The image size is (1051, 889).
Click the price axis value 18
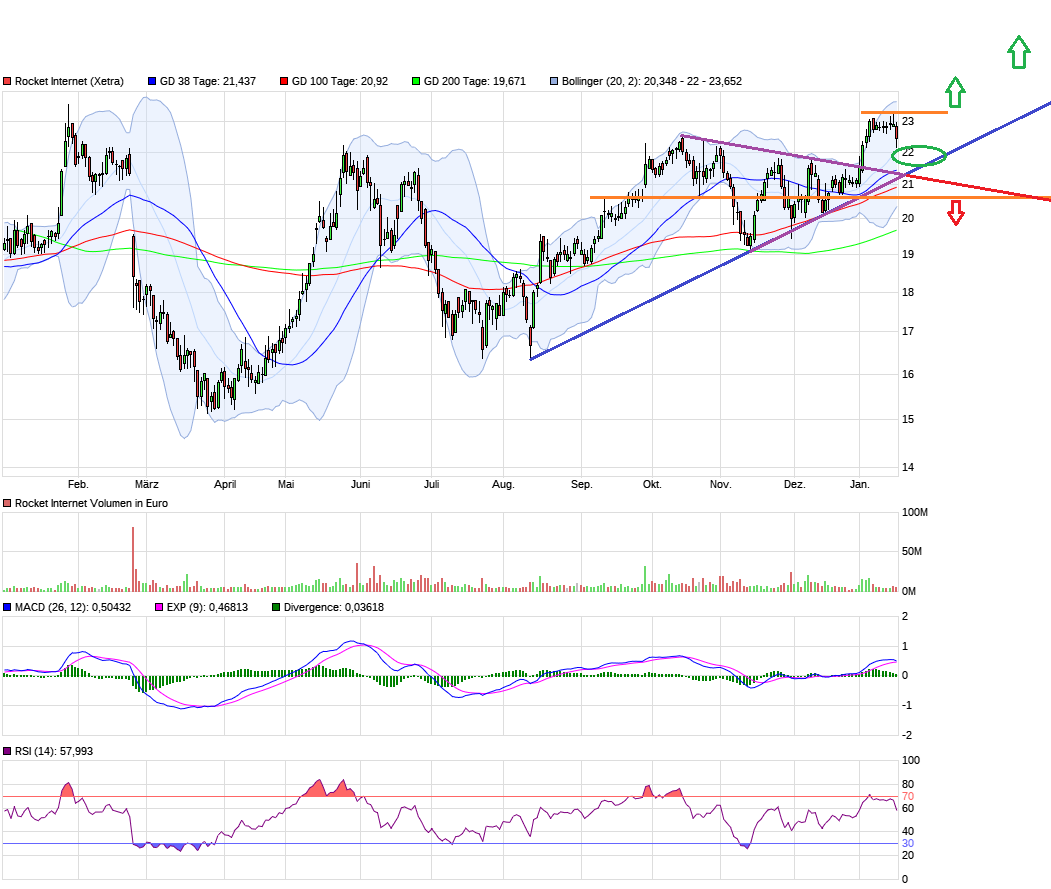tap(908, 292)
